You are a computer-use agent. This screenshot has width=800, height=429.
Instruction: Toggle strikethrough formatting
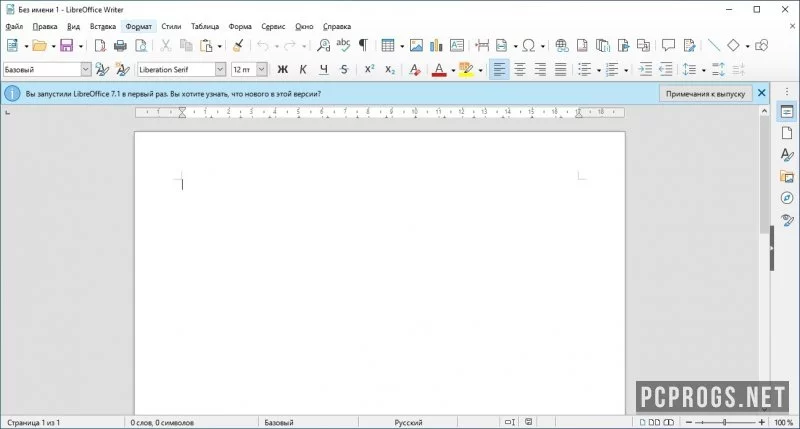tap(344, 69)
